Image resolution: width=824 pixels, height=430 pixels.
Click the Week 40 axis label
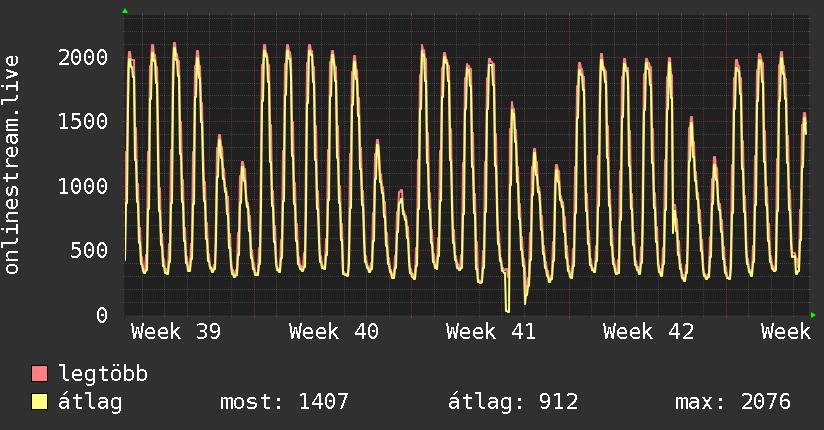click(x=334, y=332)
